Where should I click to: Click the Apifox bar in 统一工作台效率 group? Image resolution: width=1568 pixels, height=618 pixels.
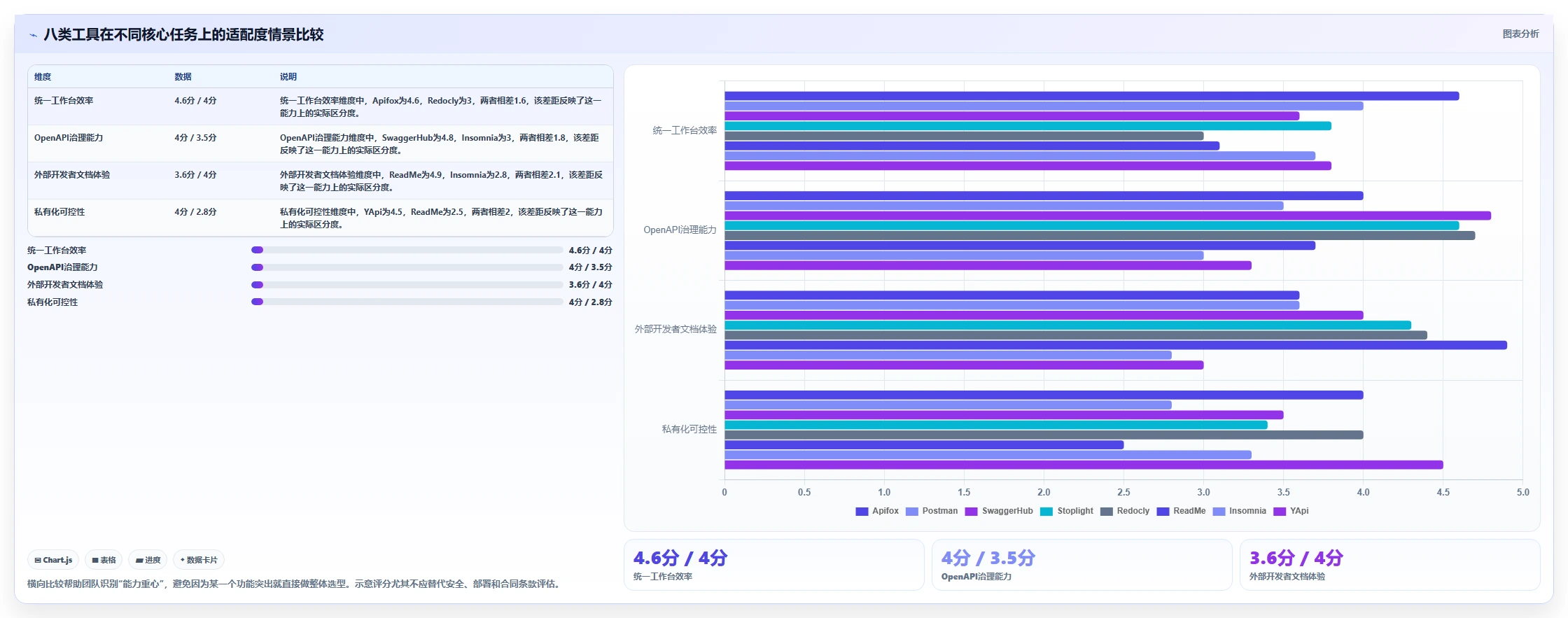pos(1092,96)
